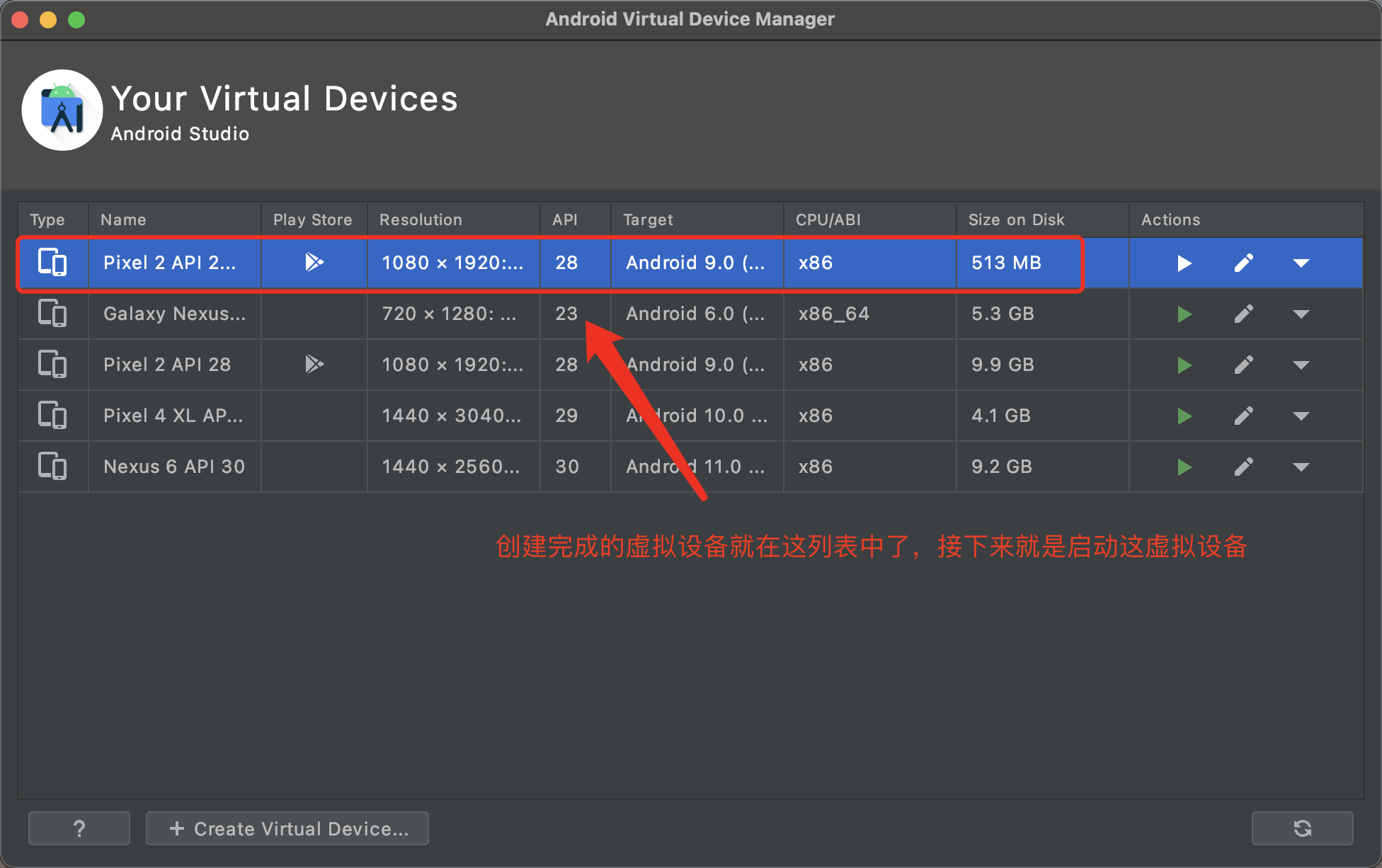Click the 9.2 GB size cell
This screenshot has height=868, width=1382.
tap(1043, 467)
